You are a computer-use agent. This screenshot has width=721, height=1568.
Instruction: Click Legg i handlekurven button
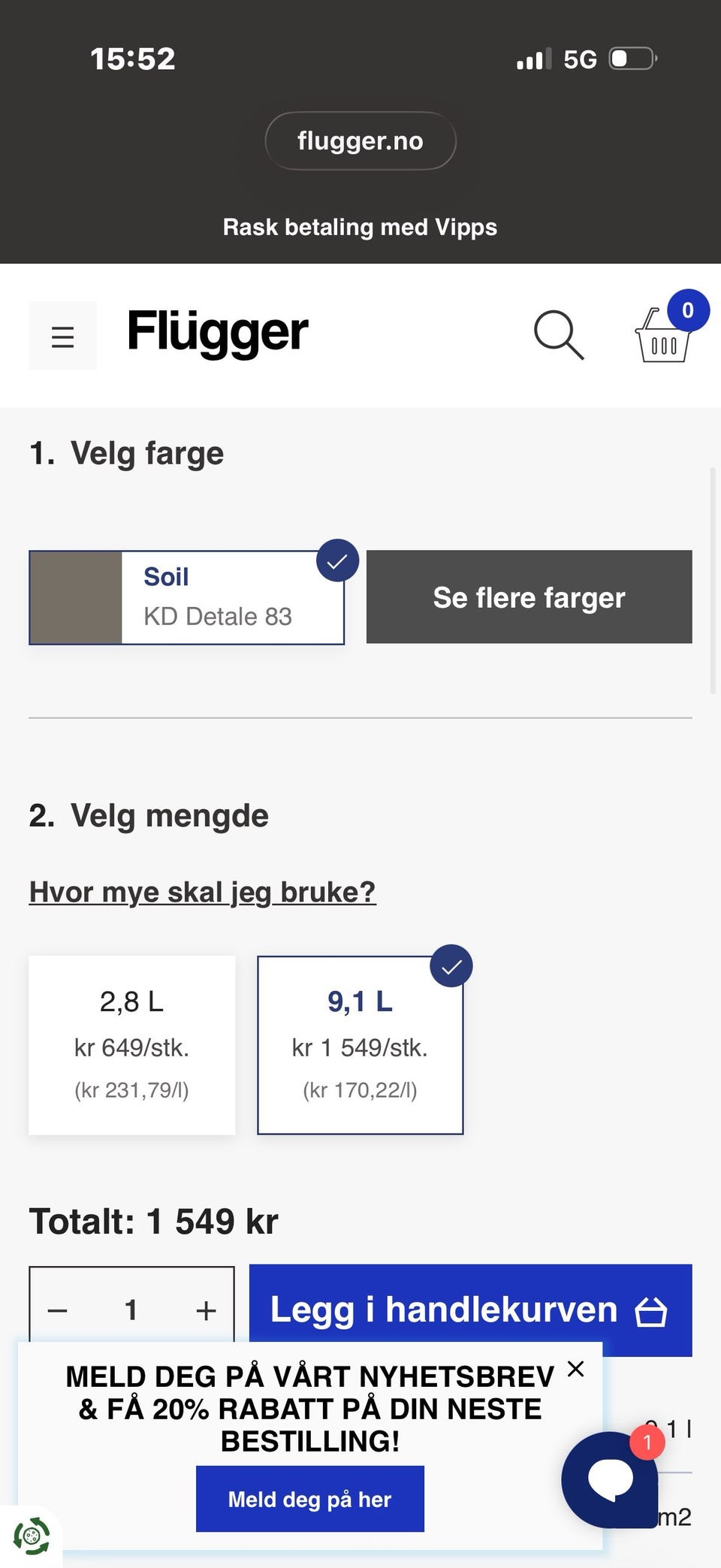pyautogui.click(x=470, y=1310)
